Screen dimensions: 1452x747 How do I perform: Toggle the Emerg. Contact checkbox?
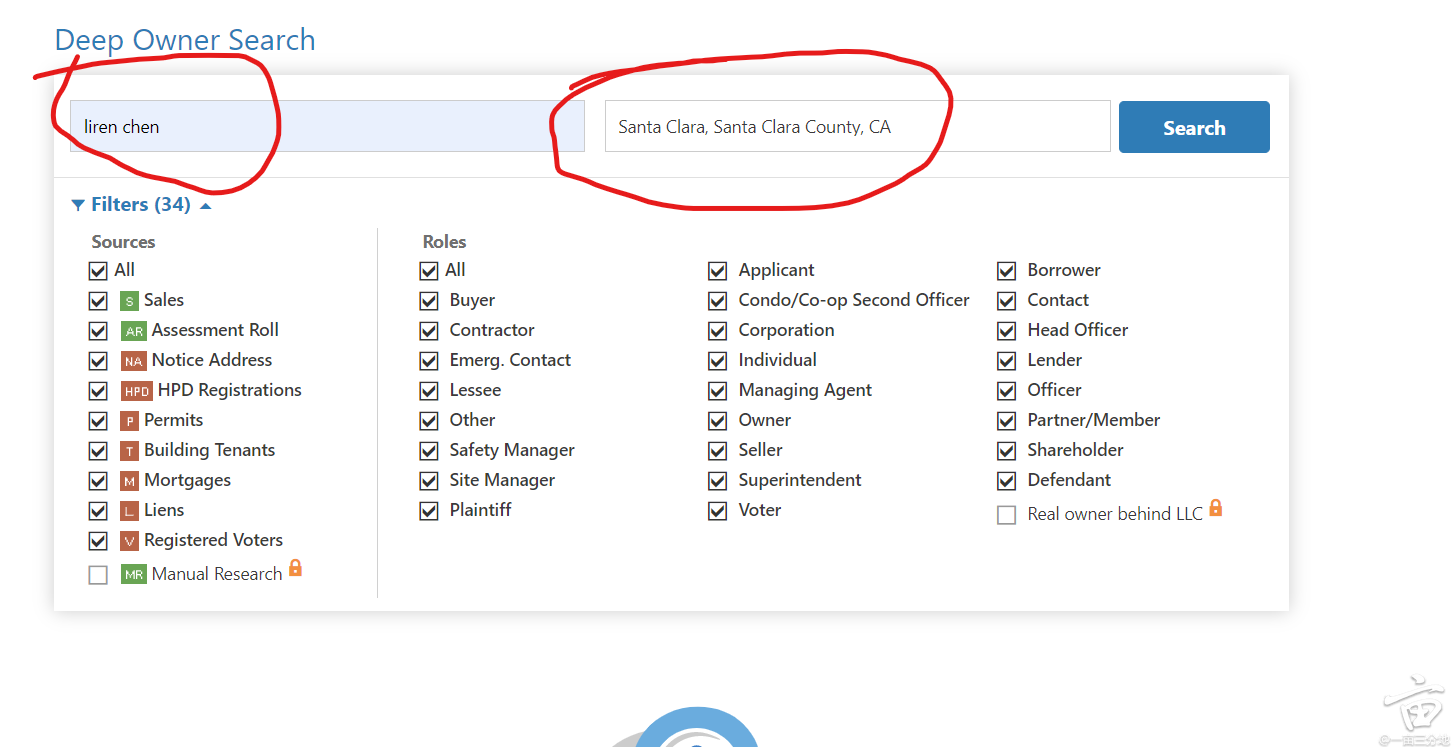(429, 361)
